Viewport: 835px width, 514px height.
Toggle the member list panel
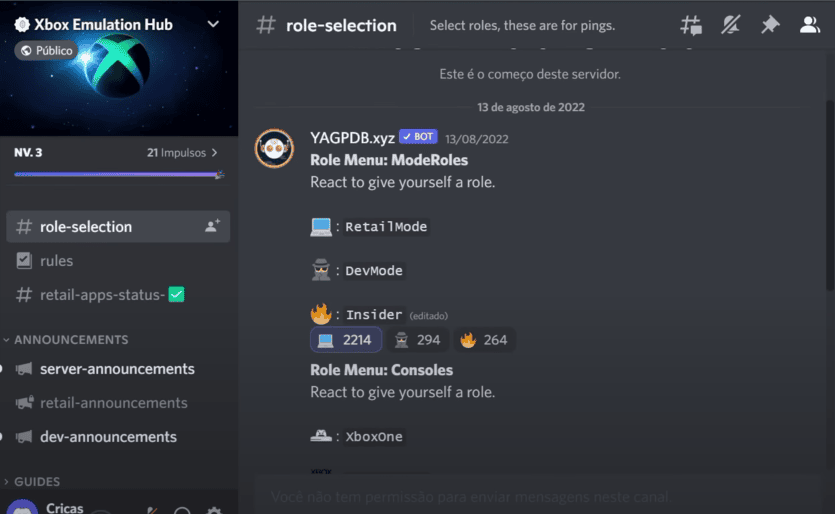tap(809, 26)
